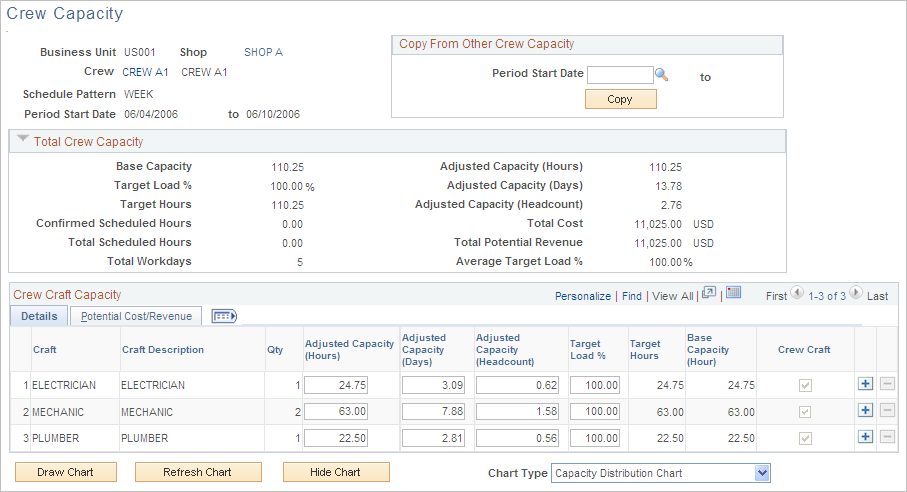Sort by the Craft column header
Viewport: 907px width, 492px height.
(x=45, y=350)
